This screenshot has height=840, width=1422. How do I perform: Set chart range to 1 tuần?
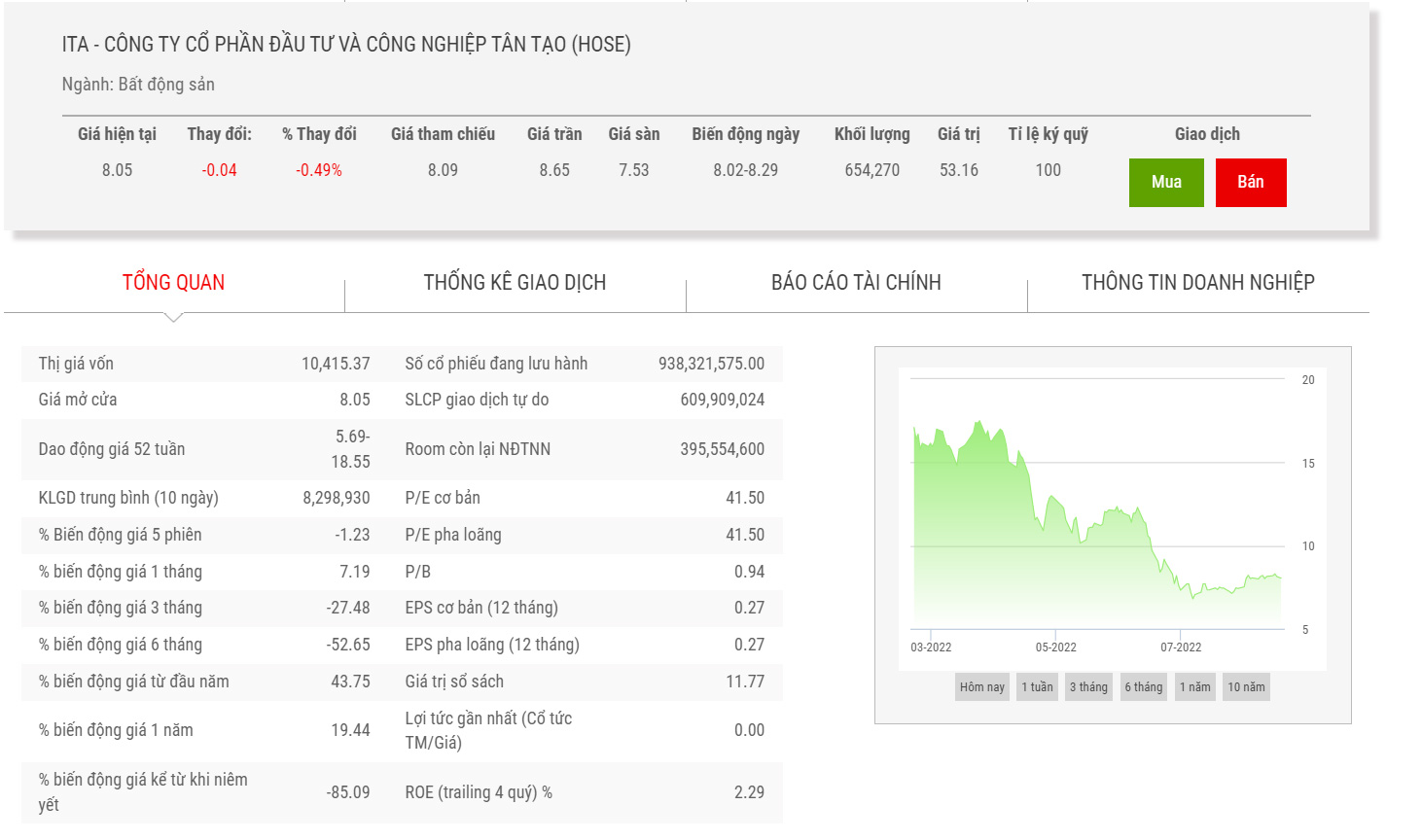(1037, 687)
